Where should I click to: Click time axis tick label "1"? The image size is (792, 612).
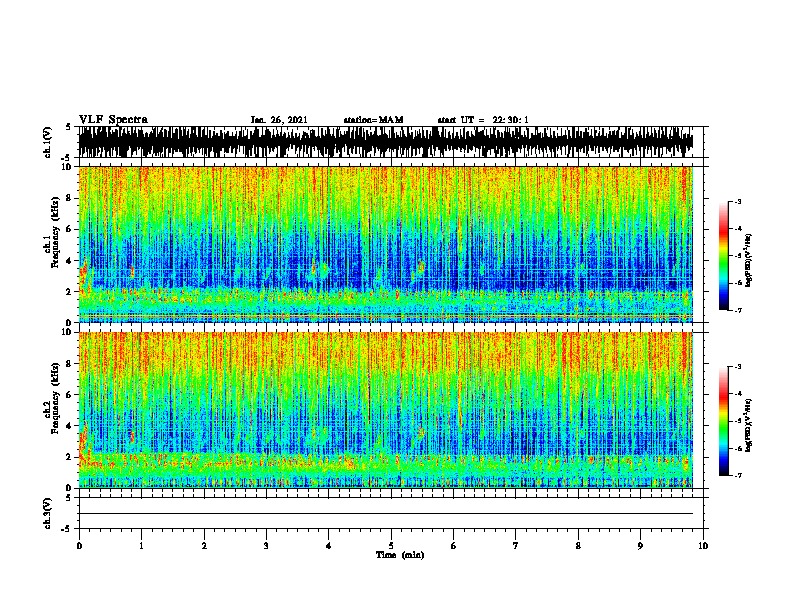point(141,546)
